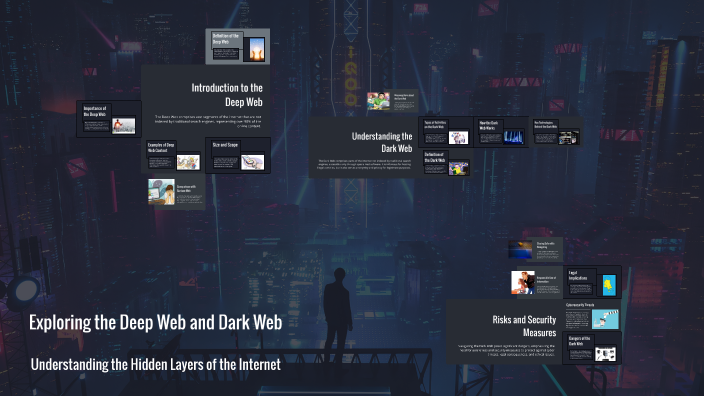The width and height of the screenshot is (704, 396).
Task: Open the 'Staying Safe while Navigating' slide
Action: 535,250
